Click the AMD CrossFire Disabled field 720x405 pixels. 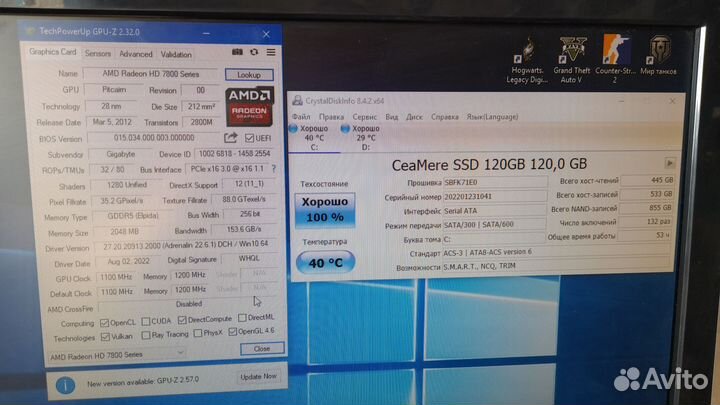point(188,304)
